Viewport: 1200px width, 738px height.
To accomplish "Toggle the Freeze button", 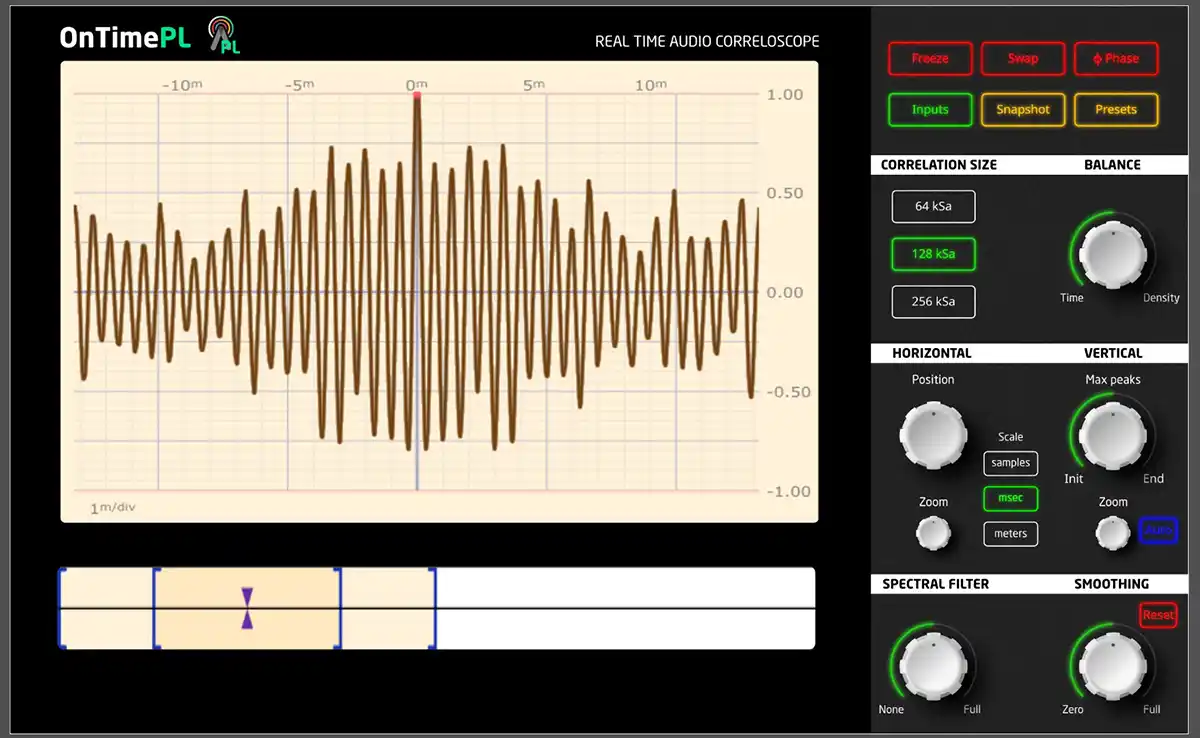I will pyautogui.click(x=930, y=59).
